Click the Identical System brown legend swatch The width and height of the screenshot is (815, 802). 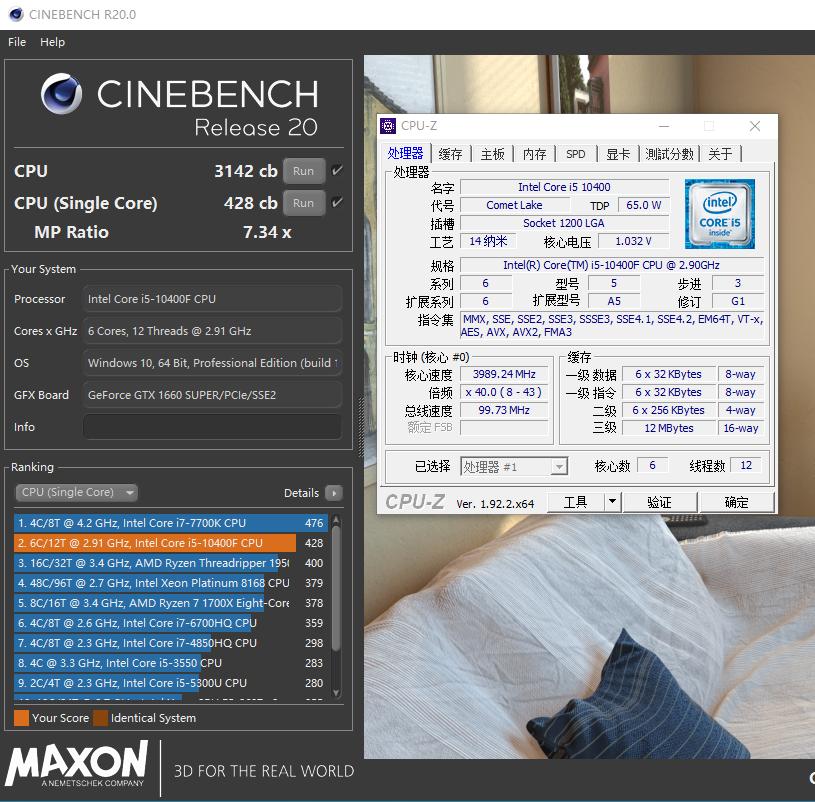[100, 718]
